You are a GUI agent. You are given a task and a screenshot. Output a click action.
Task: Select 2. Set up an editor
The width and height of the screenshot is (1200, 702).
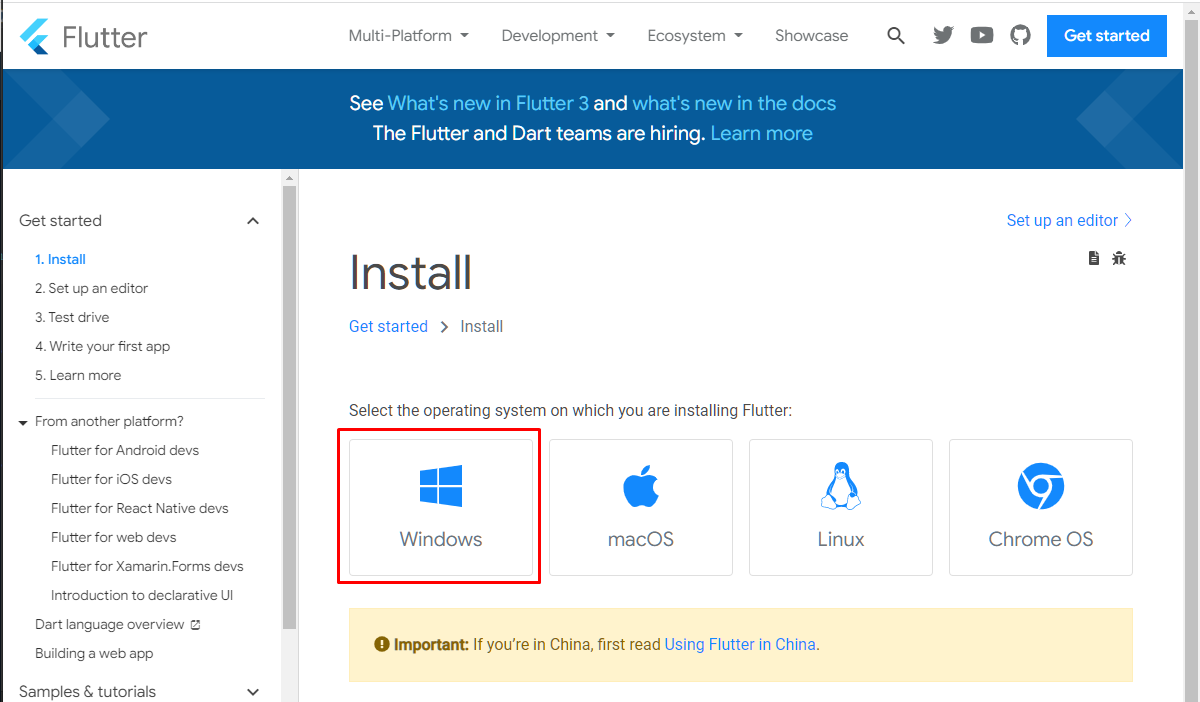pos(91,288)
